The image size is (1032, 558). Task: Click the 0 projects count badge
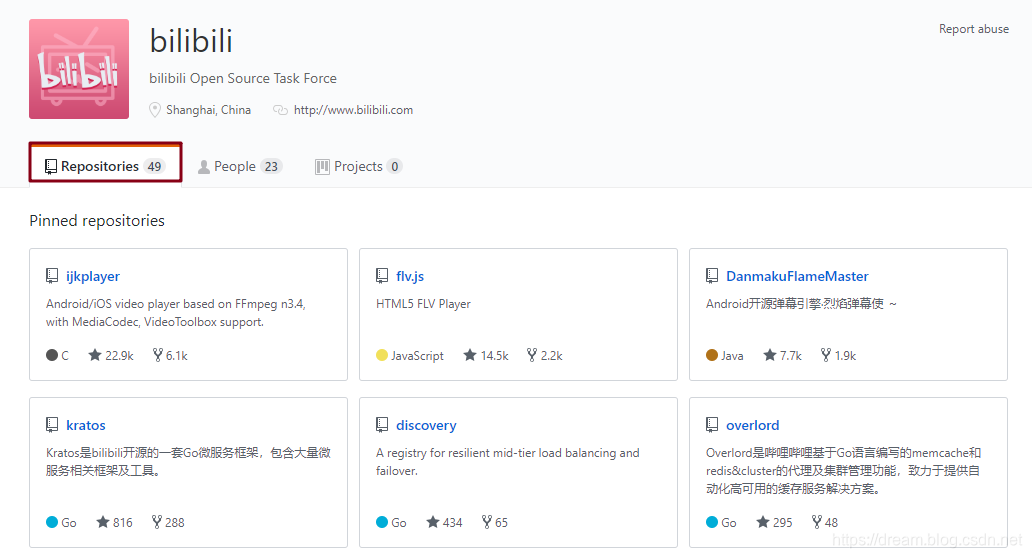(394, 166)
